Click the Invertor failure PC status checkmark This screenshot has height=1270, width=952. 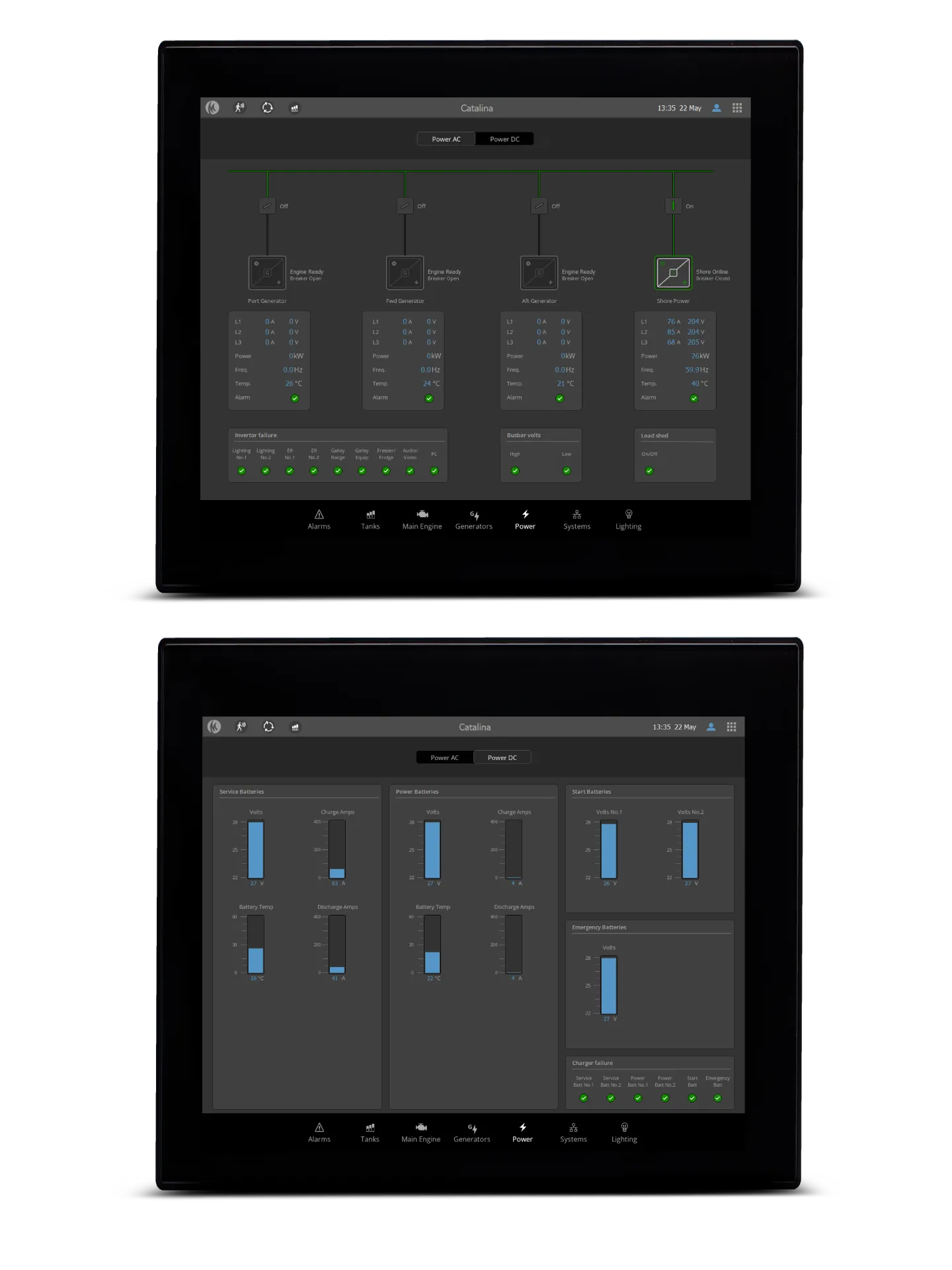pyautogui.click(x=434, y=471)
